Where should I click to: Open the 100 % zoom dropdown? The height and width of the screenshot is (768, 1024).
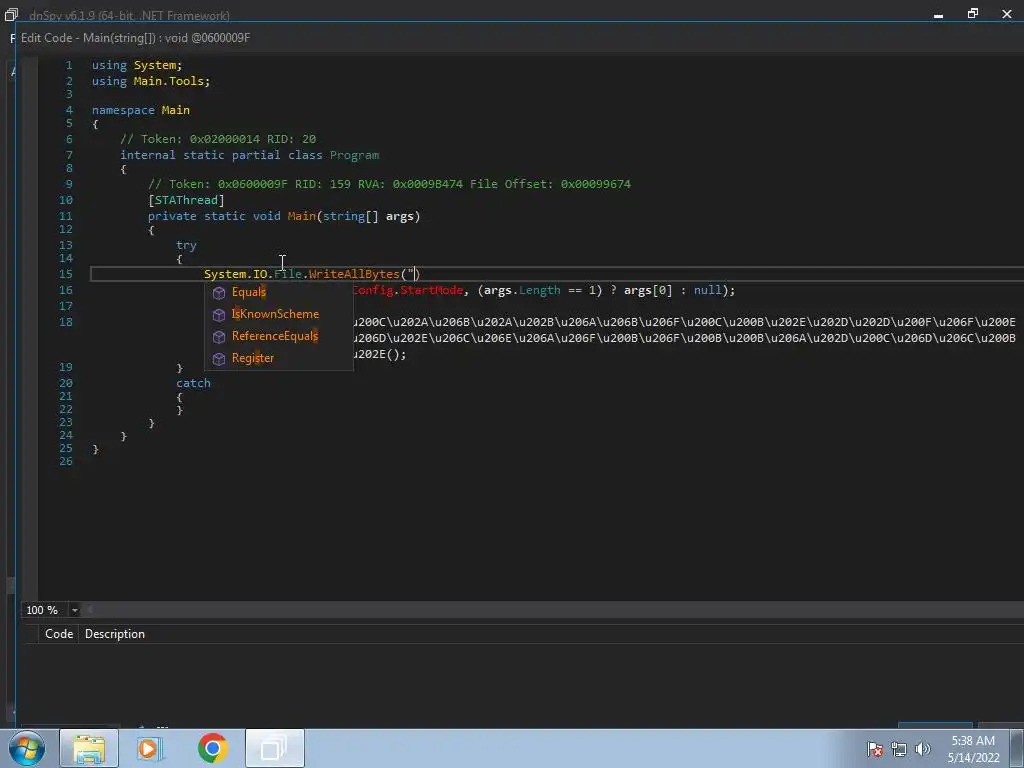[74, 610]
